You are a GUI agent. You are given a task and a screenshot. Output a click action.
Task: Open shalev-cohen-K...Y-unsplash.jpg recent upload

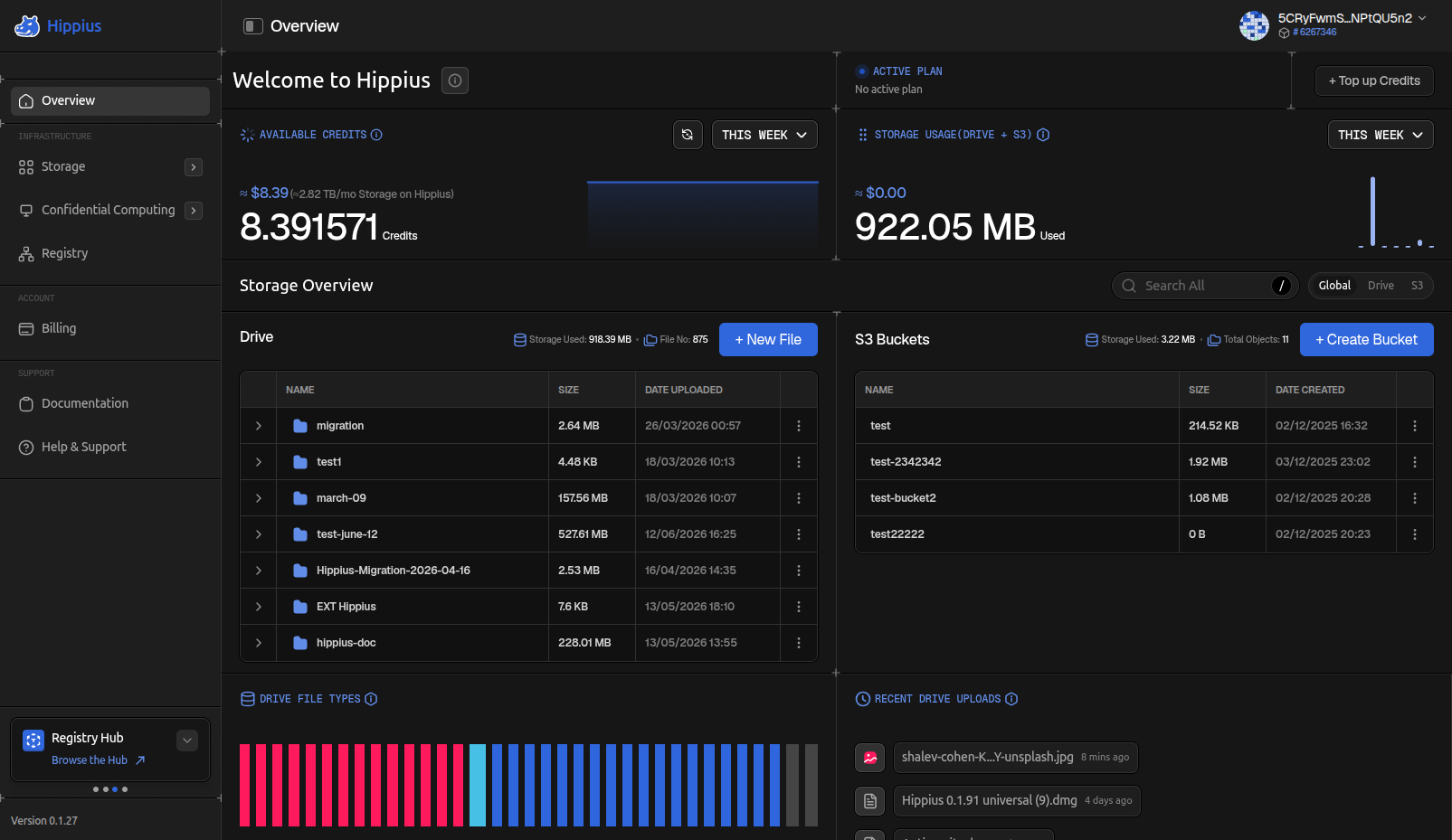1015,758
